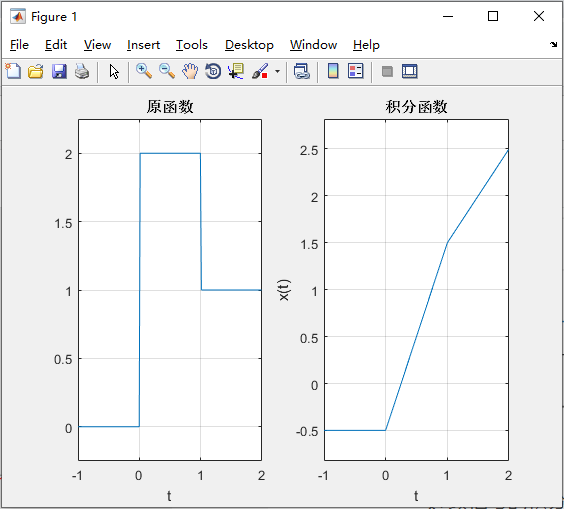The image size is (564, 509).
Task: Open the File menu
Action: coord(19,45)
